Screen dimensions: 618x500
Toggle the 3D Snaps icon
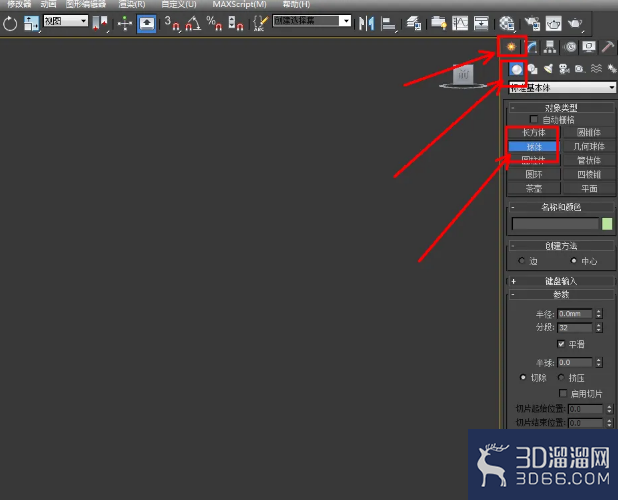172,23
